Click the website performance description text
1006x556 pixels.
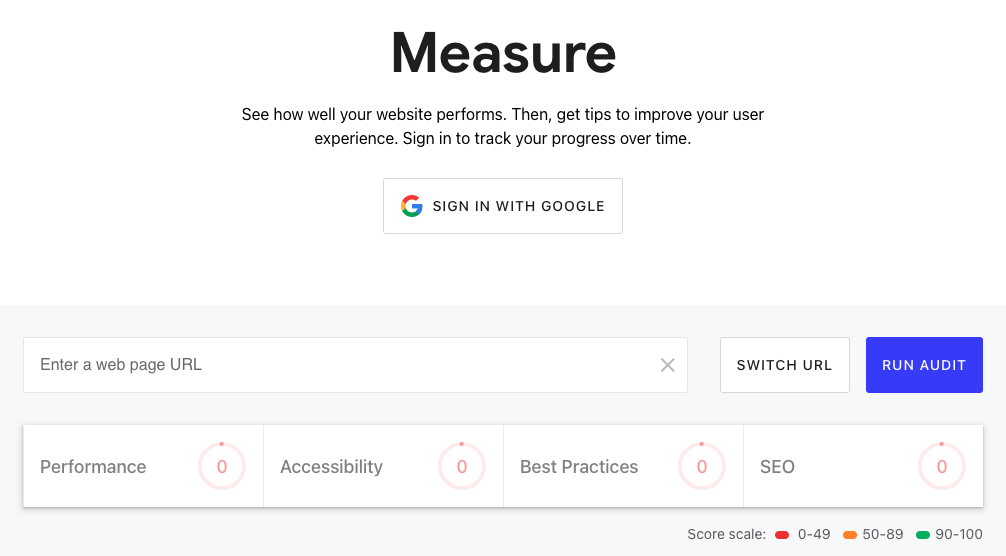503,126
